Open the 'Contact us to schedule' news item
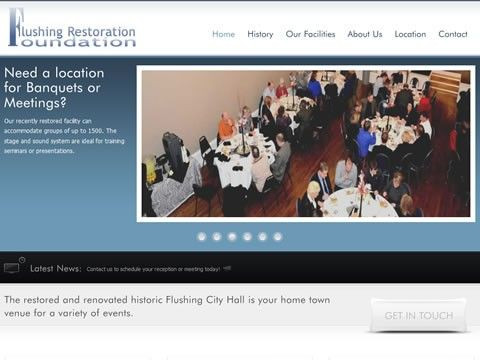480x360 pixels. pyautogui.click(x=153, y=269)
